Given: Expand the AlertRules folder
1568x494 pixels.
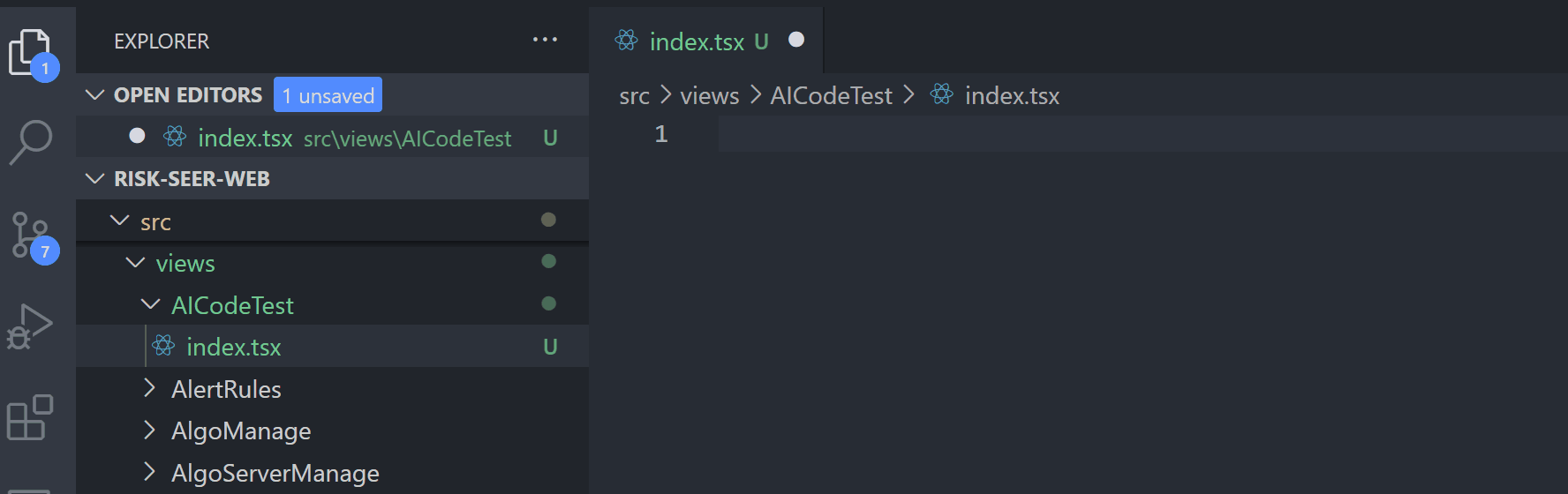Looking at the screenshot, I should [149, 388].
